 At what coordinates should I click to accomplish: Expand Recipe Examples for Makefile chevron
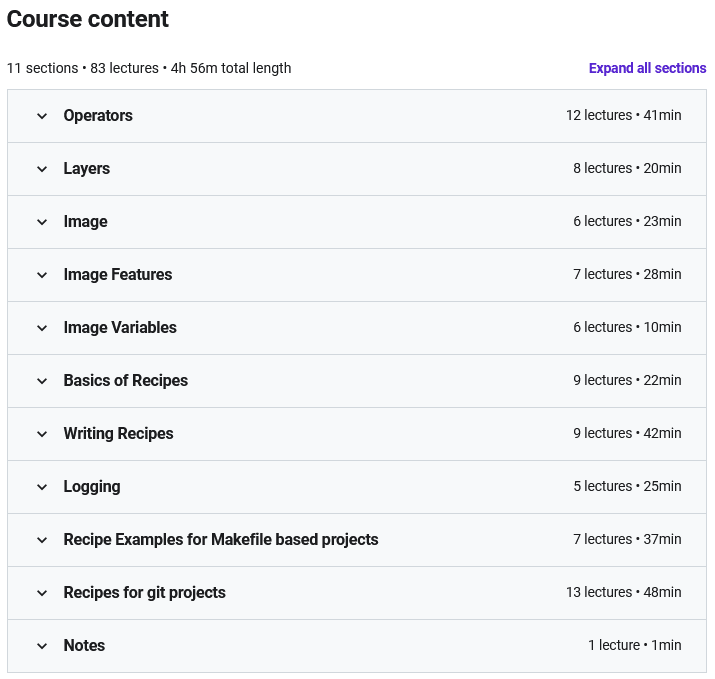click(42, 540)
